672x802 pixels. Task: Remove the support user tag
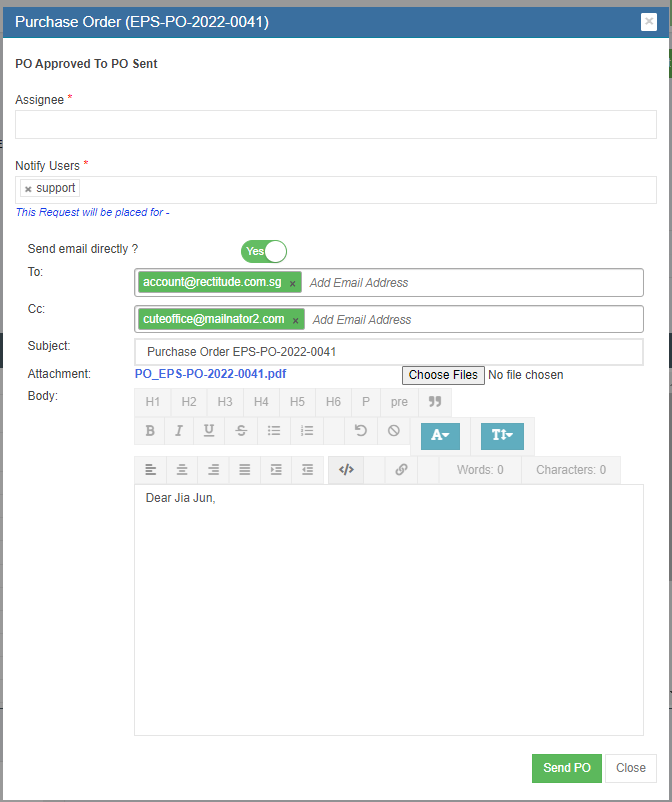(28, 189)
